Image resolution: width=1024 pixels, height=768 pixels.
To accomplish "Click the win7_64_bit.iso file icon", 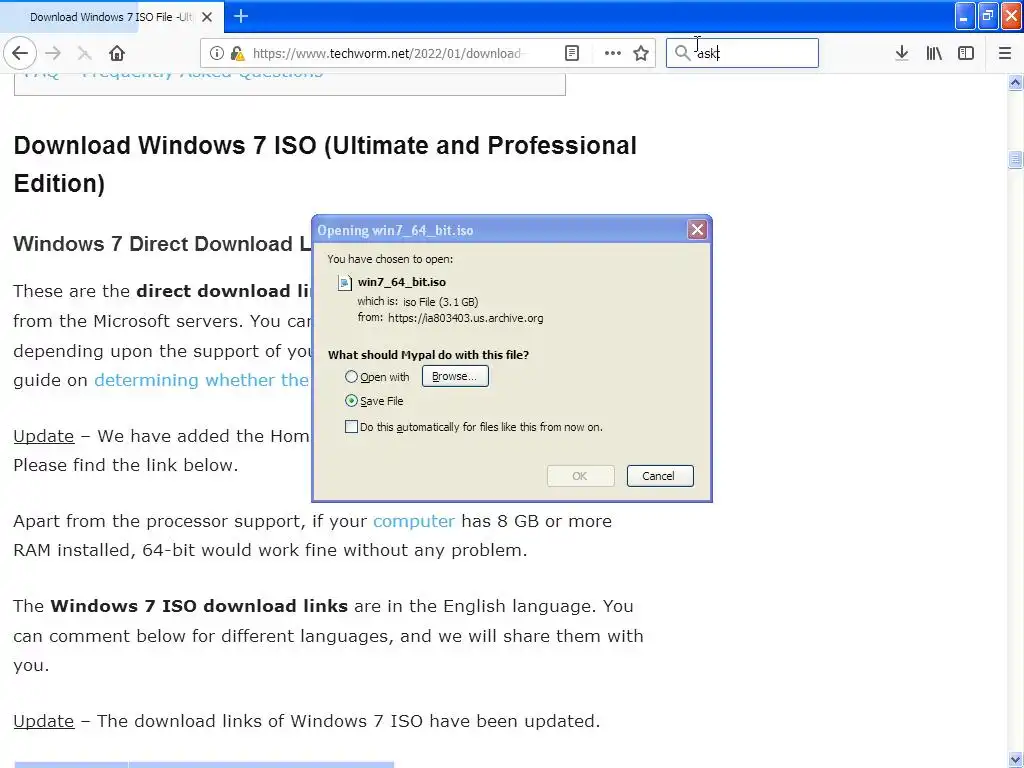I will (344, 282).
